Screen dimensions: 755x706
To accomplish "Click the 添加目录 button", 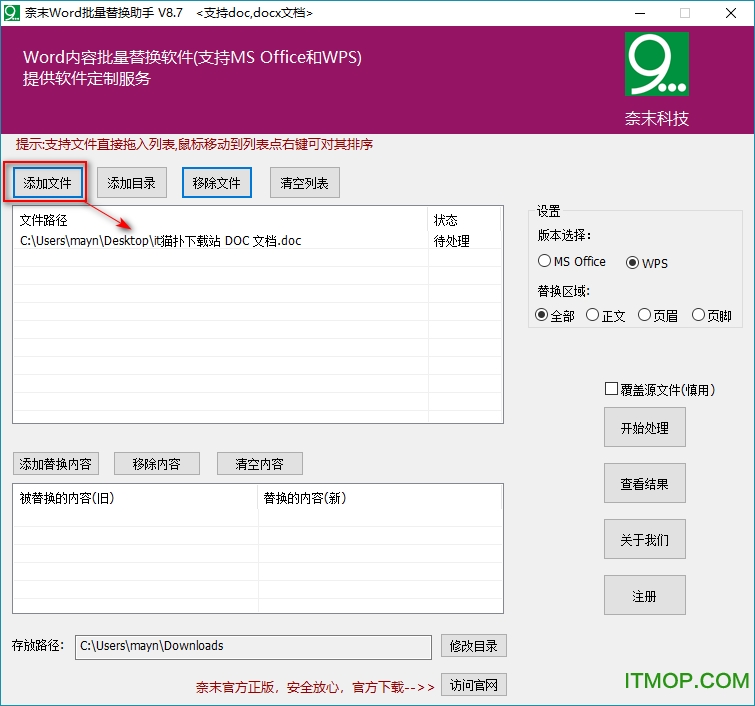I will (x=131, y=183).
